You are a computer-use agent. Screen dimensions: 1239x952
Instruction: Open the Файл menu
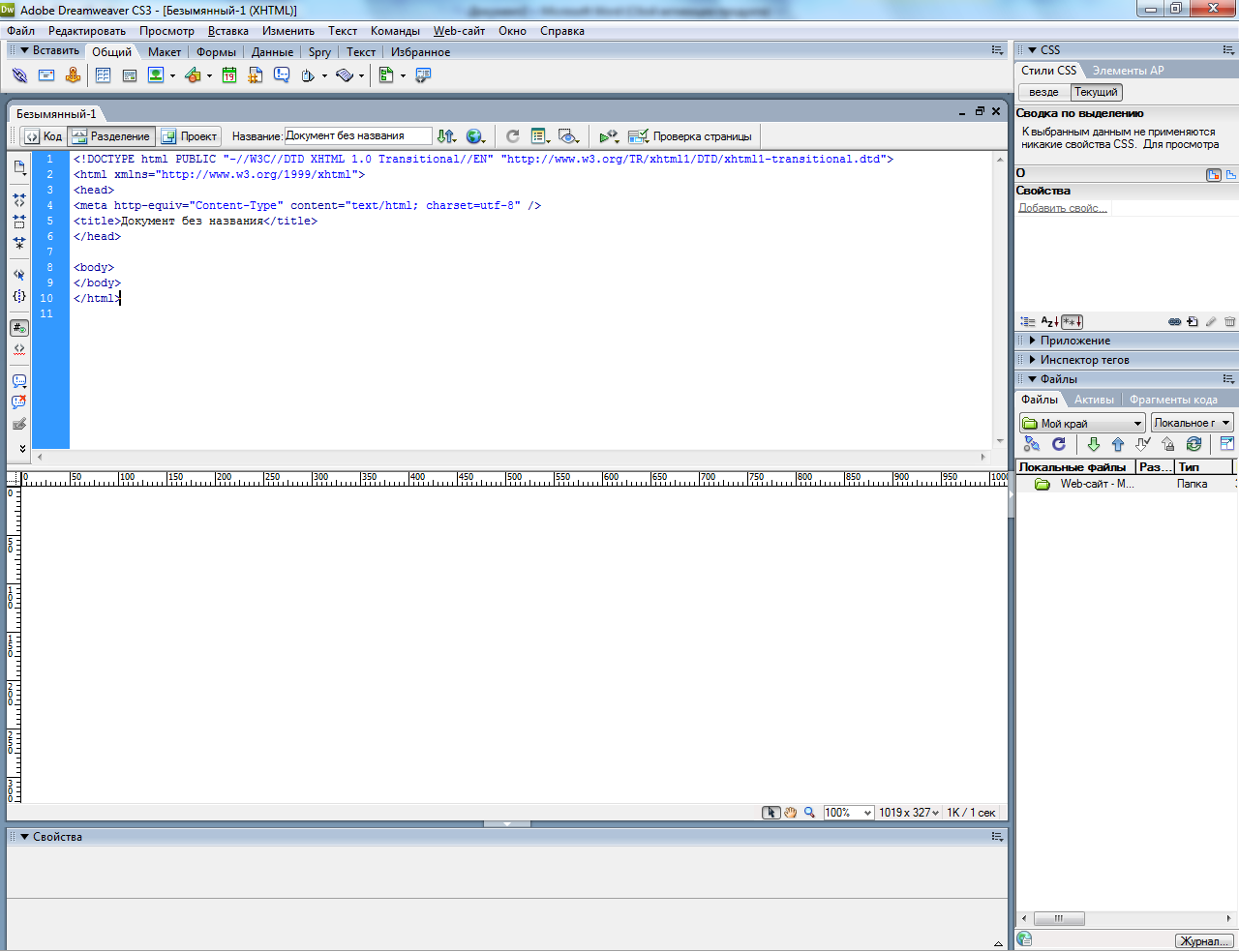[20, 31]
